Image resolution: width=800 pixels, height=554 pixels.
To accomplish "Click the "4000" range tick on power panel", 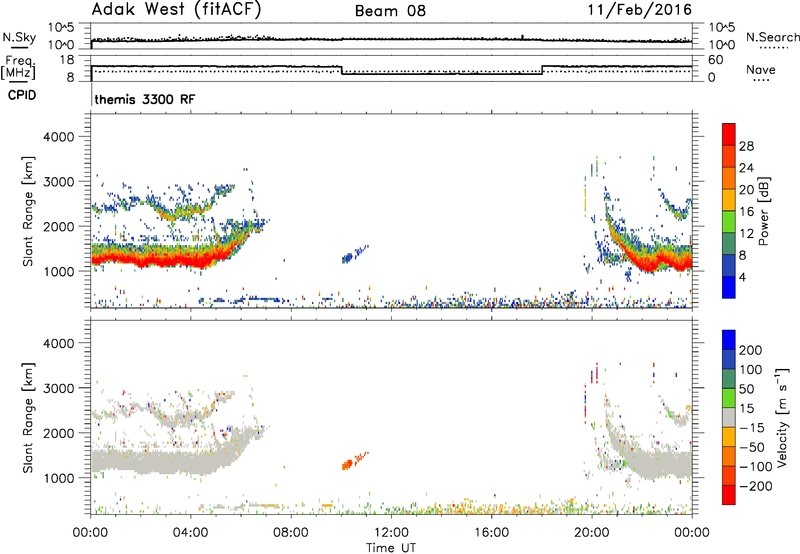I will pos(58,137).
